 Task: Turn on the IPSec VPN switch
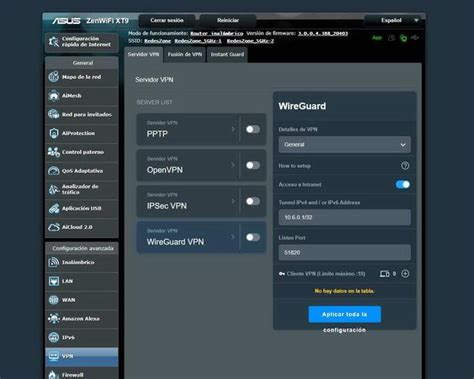[253, 201]
